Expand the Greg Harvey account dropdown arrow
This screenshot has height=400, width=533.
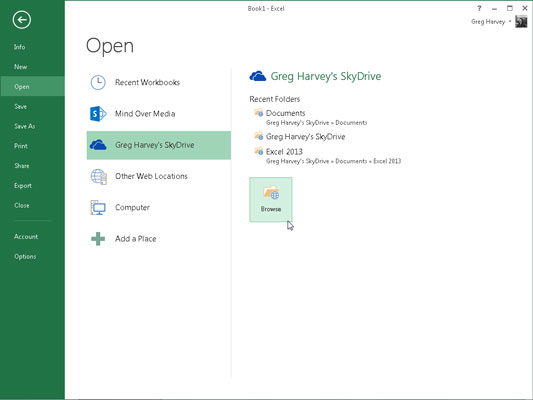[510, 21]
